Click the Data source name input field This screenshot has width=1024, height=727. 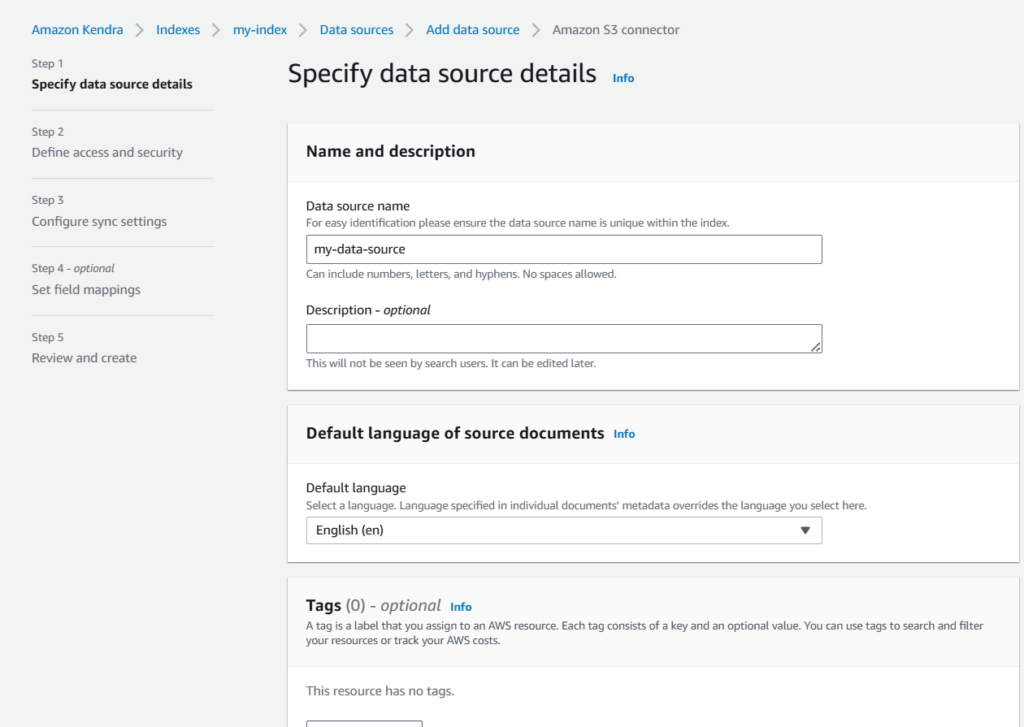pyautogui.click(x=564, y=249)
